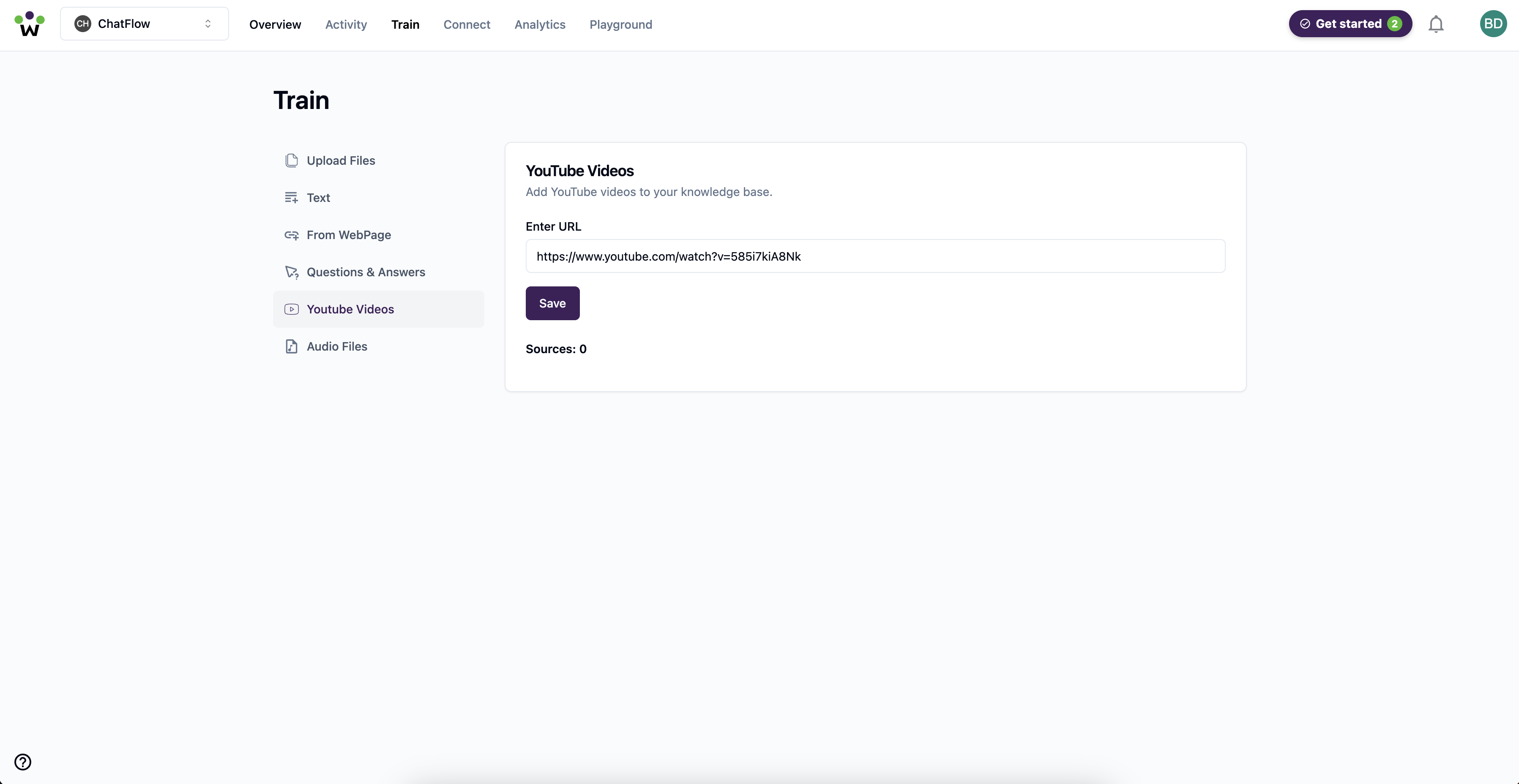This screenshot has width=1519, height=784.
Task: Select Text training source
Action: coord(379,197)
